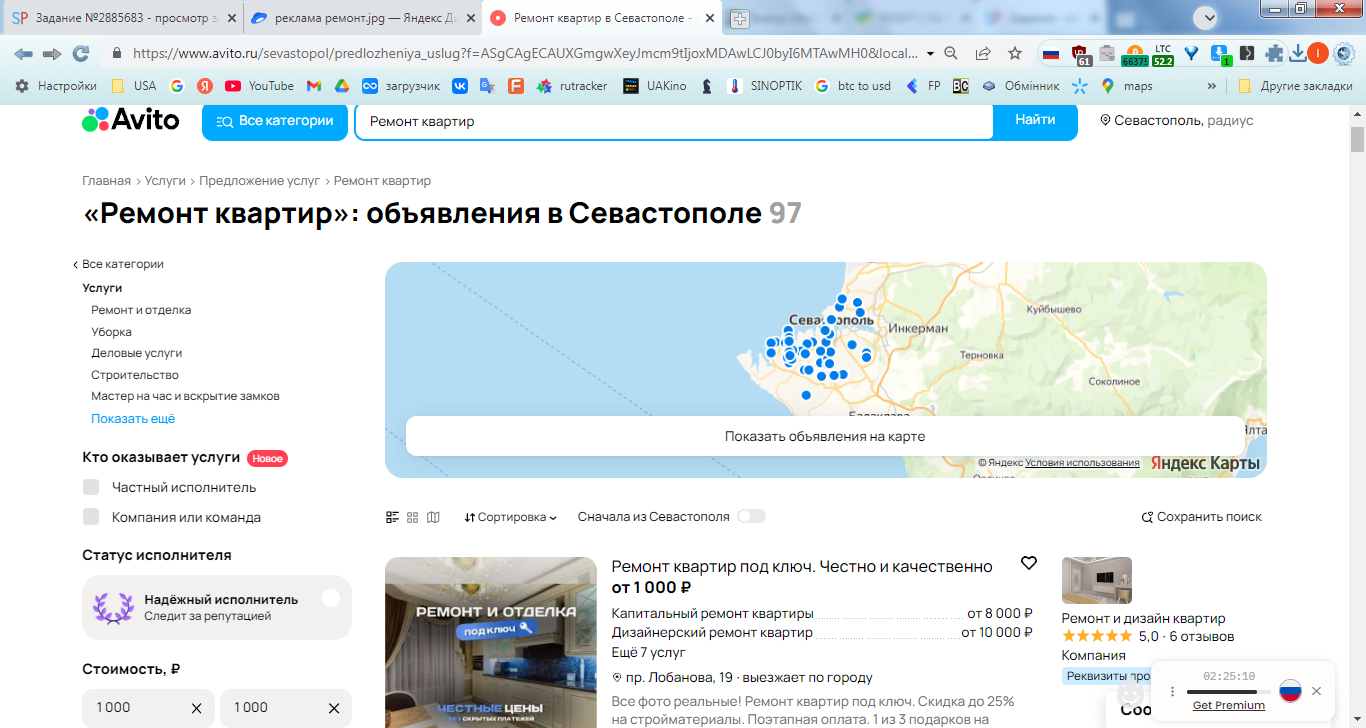Screen dimensions: 1366x728
Task: Click Показать объявления на карте button
Action: click(825, 436)
